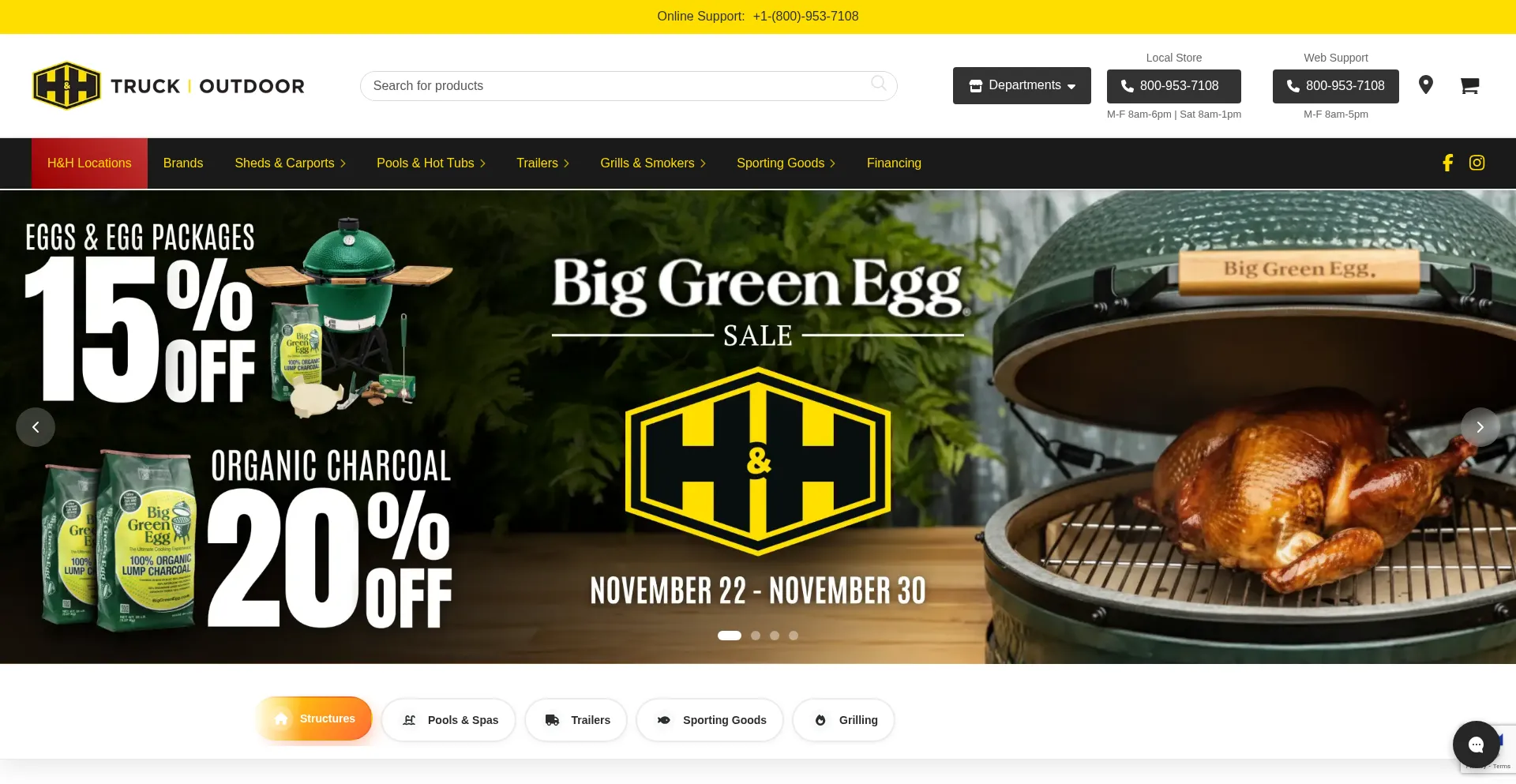1516x784 pixels.
Task: Open the Departments dropdown
Action: [1022, 85]
